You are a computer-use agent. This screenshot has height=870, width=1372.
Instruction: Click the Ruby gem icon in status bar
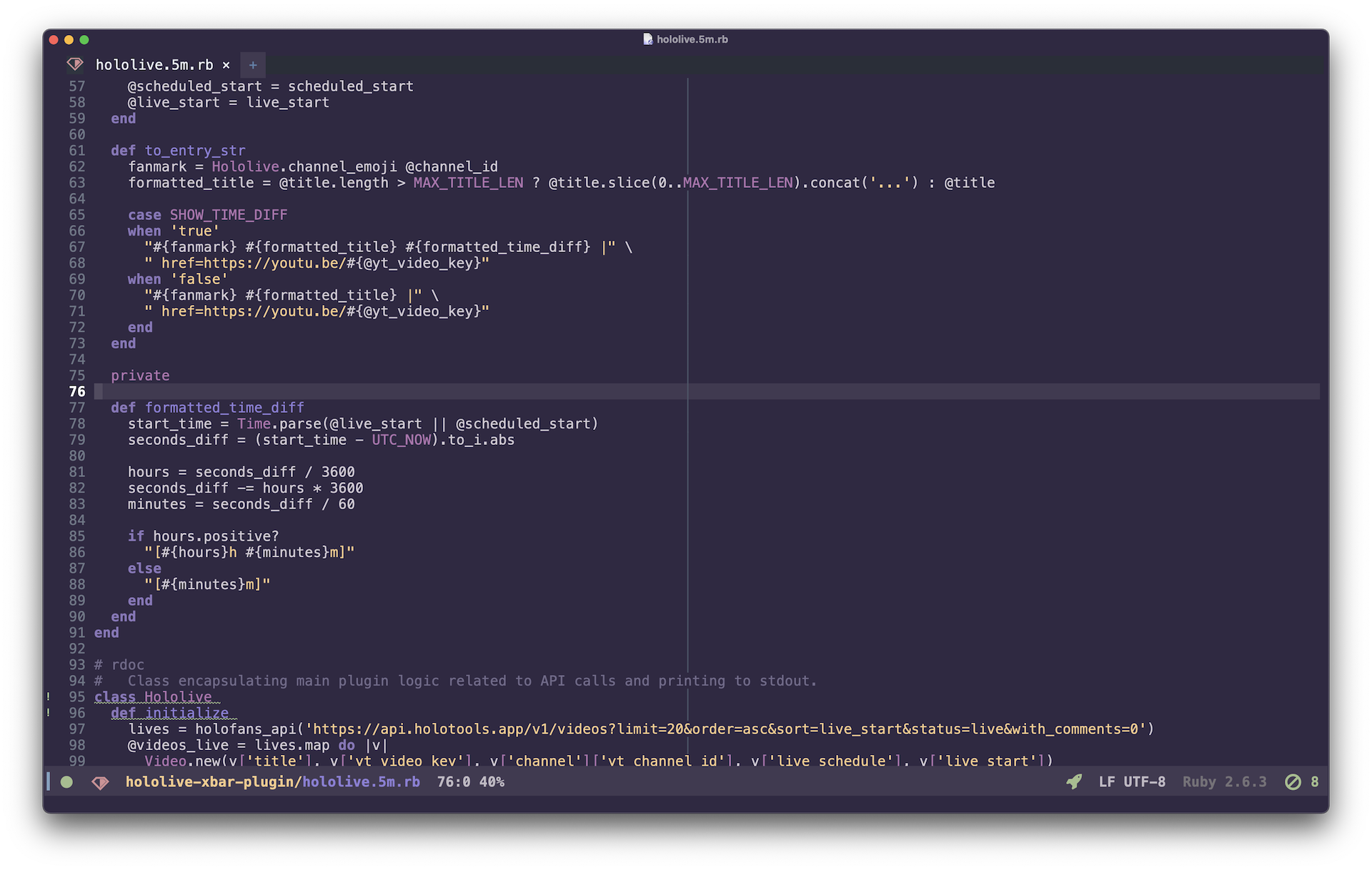click(100, 782)
